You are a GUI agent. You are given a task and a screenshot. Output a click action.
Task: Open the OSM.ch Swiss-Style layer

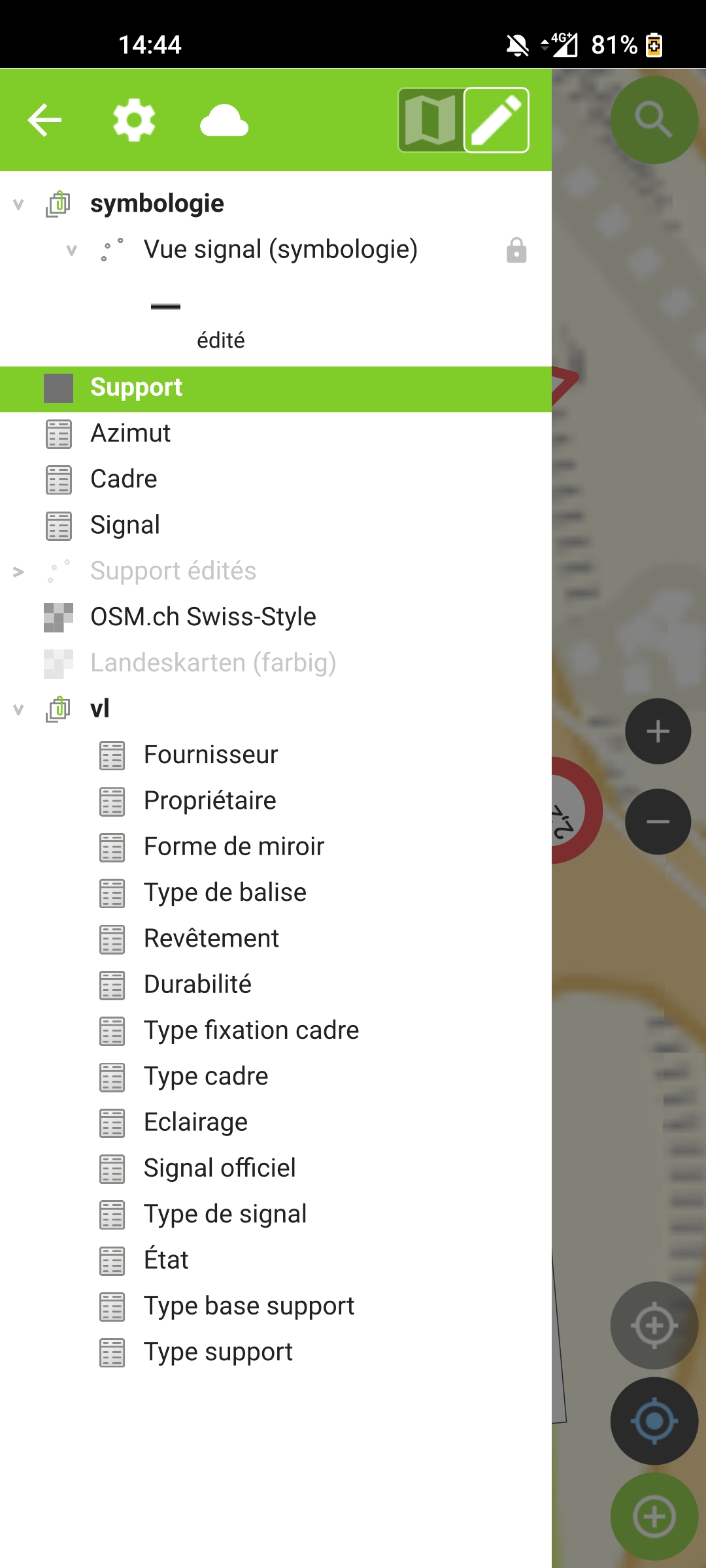[203, 617]
